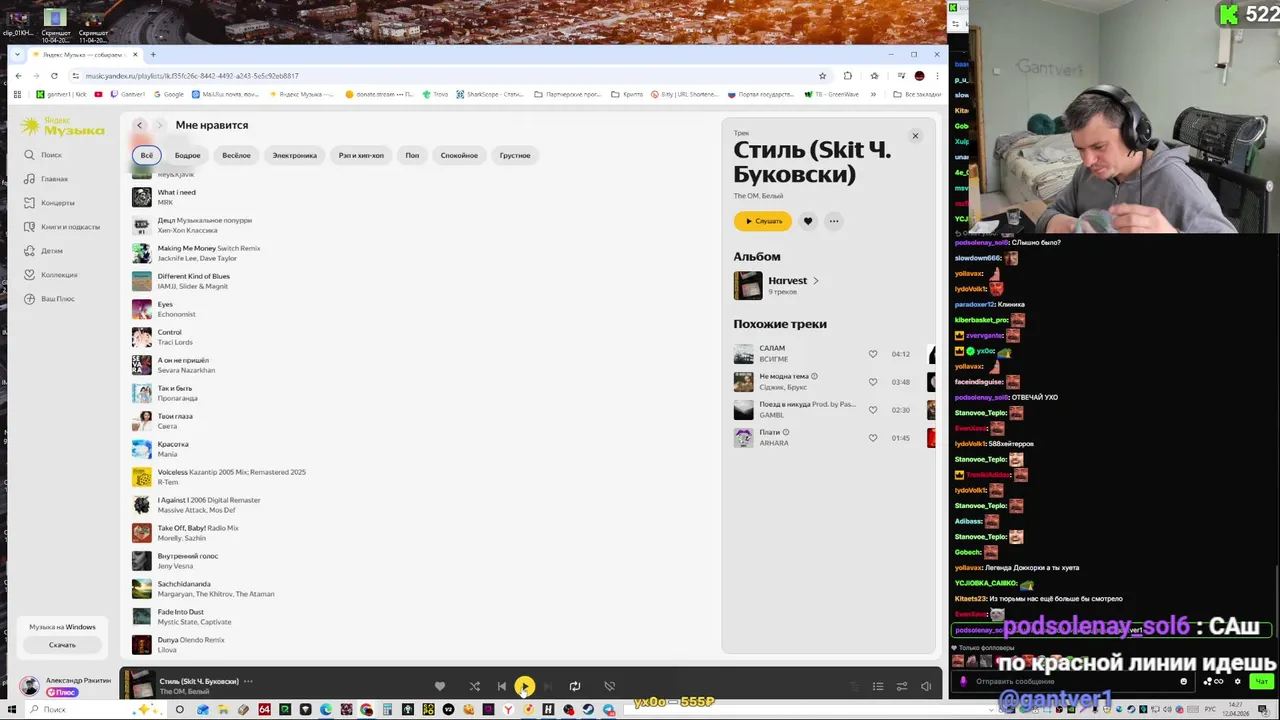Click the Harvest album cover thumbnail
The height and width of the screenshot is (720, 1280).
click(x=748, y=286)
